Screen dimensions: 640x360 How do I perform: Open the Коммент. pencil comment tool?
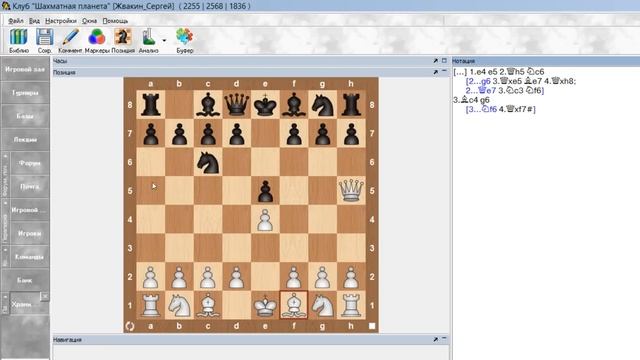[x=70, y=40]
